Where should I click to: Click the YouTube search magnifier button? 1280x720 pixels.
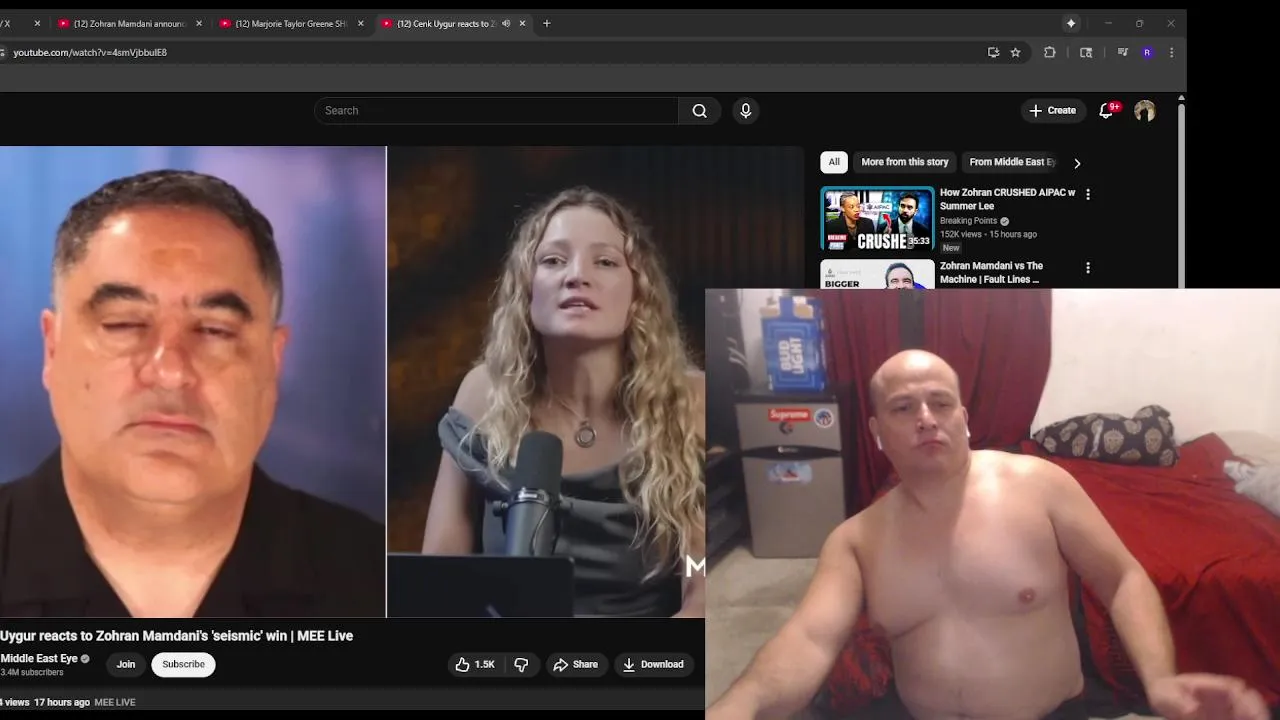pyautogui.click(x=700, y=111)
